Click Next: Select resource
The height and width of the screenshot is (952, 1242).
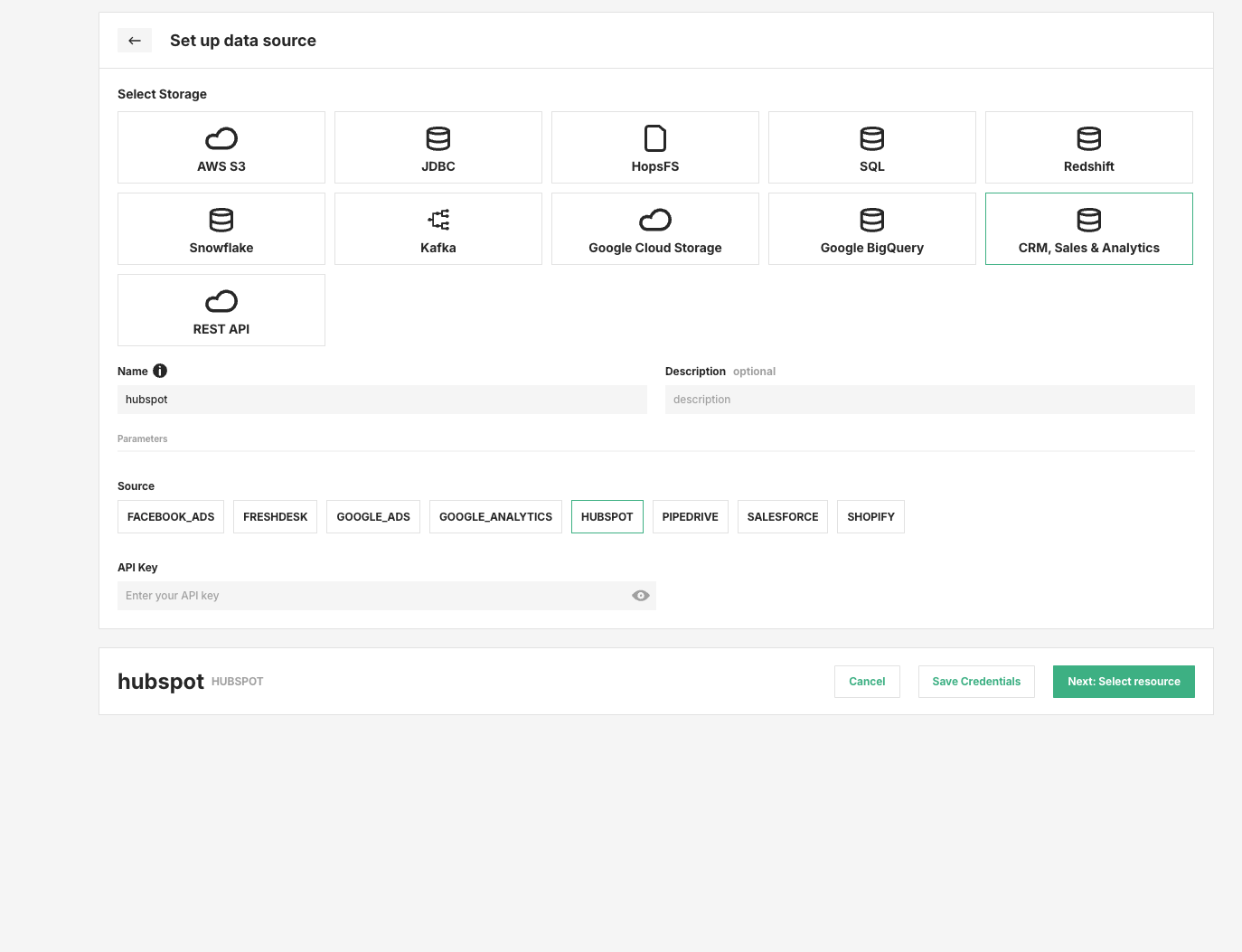[1124, 681]
